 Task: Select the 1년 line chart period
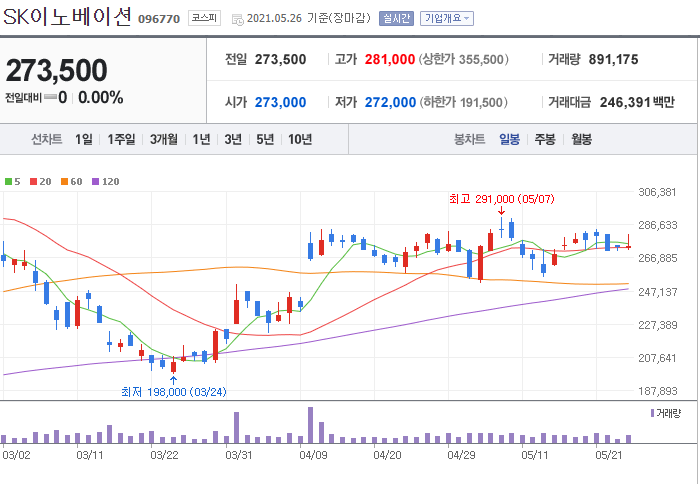click(201, 139)
